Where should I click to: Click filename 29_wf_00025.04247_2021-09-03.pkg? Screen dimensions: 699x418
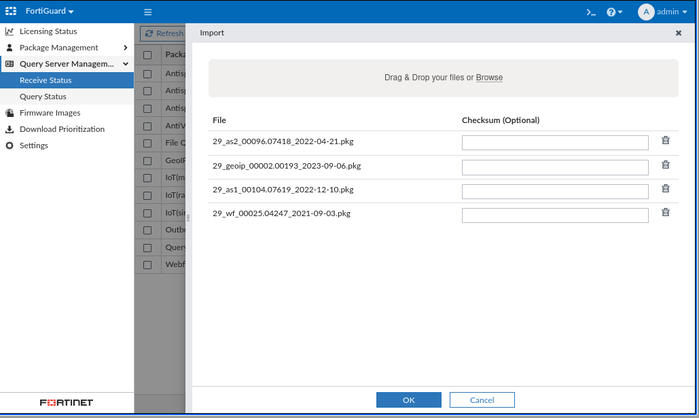281,213
